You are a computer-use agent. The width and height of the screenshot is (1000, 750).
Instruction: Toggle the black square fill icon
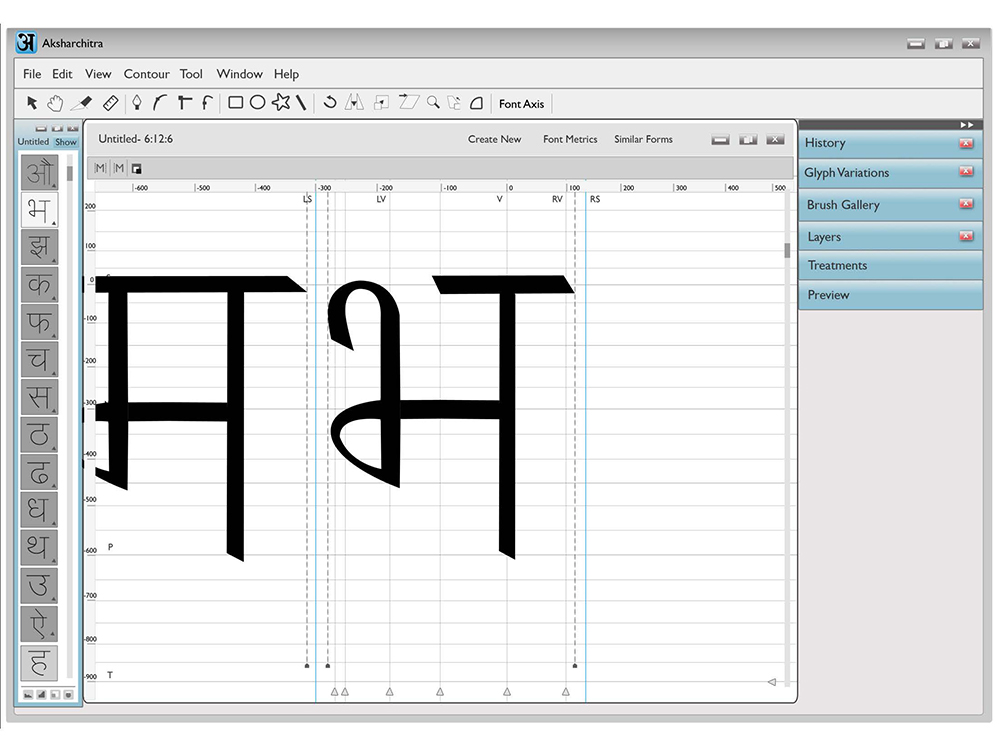point(136,169)
